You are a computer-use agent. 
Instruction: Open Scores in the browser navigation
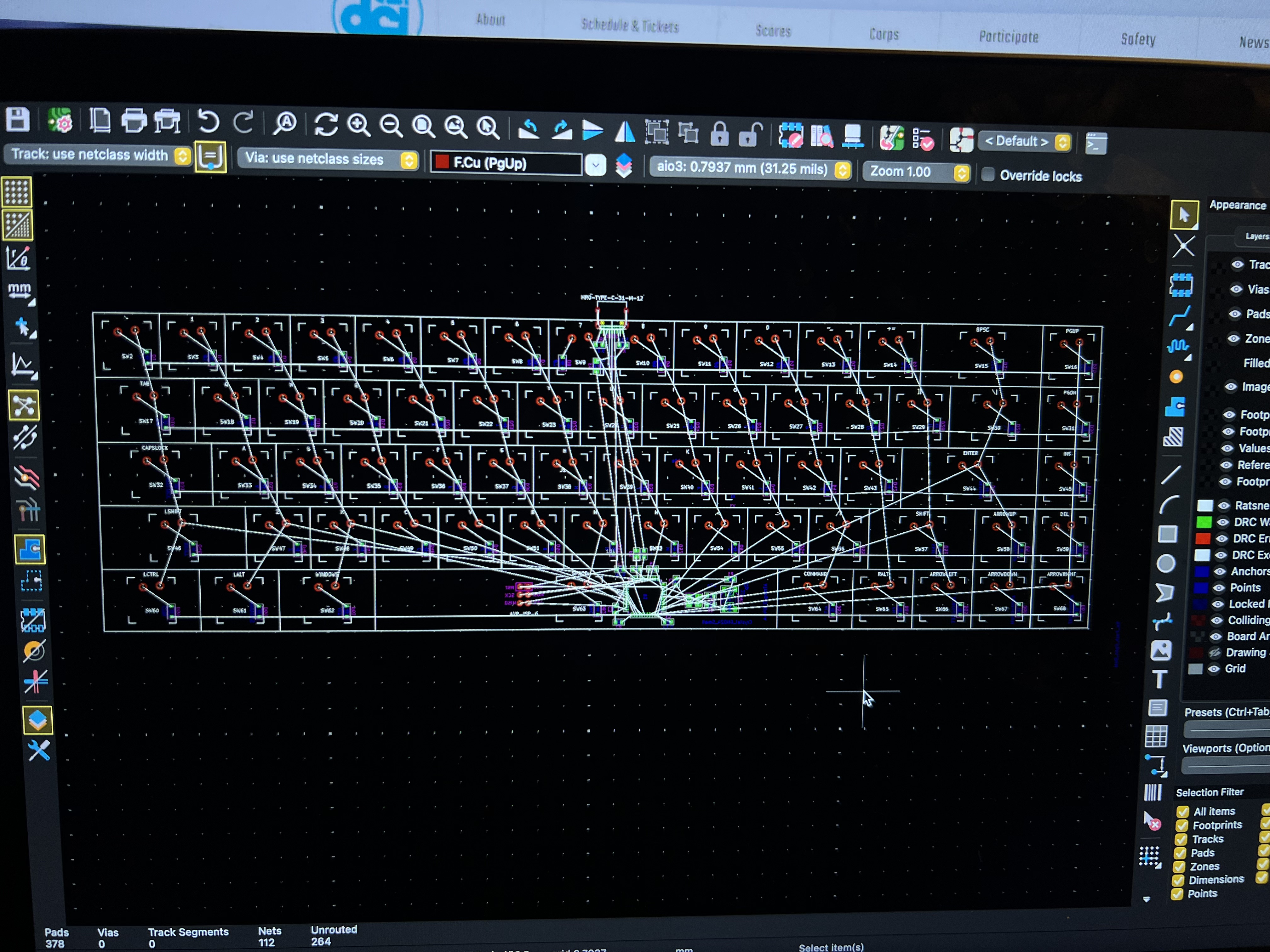click(x=773, y=31)
